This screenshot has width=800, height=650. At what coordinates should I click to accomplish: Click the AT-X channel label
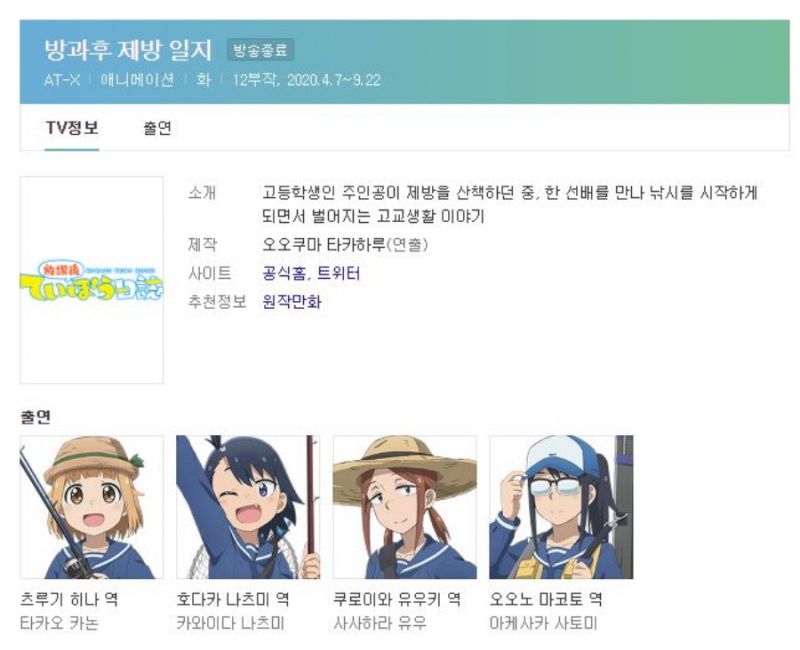point(62,80)
